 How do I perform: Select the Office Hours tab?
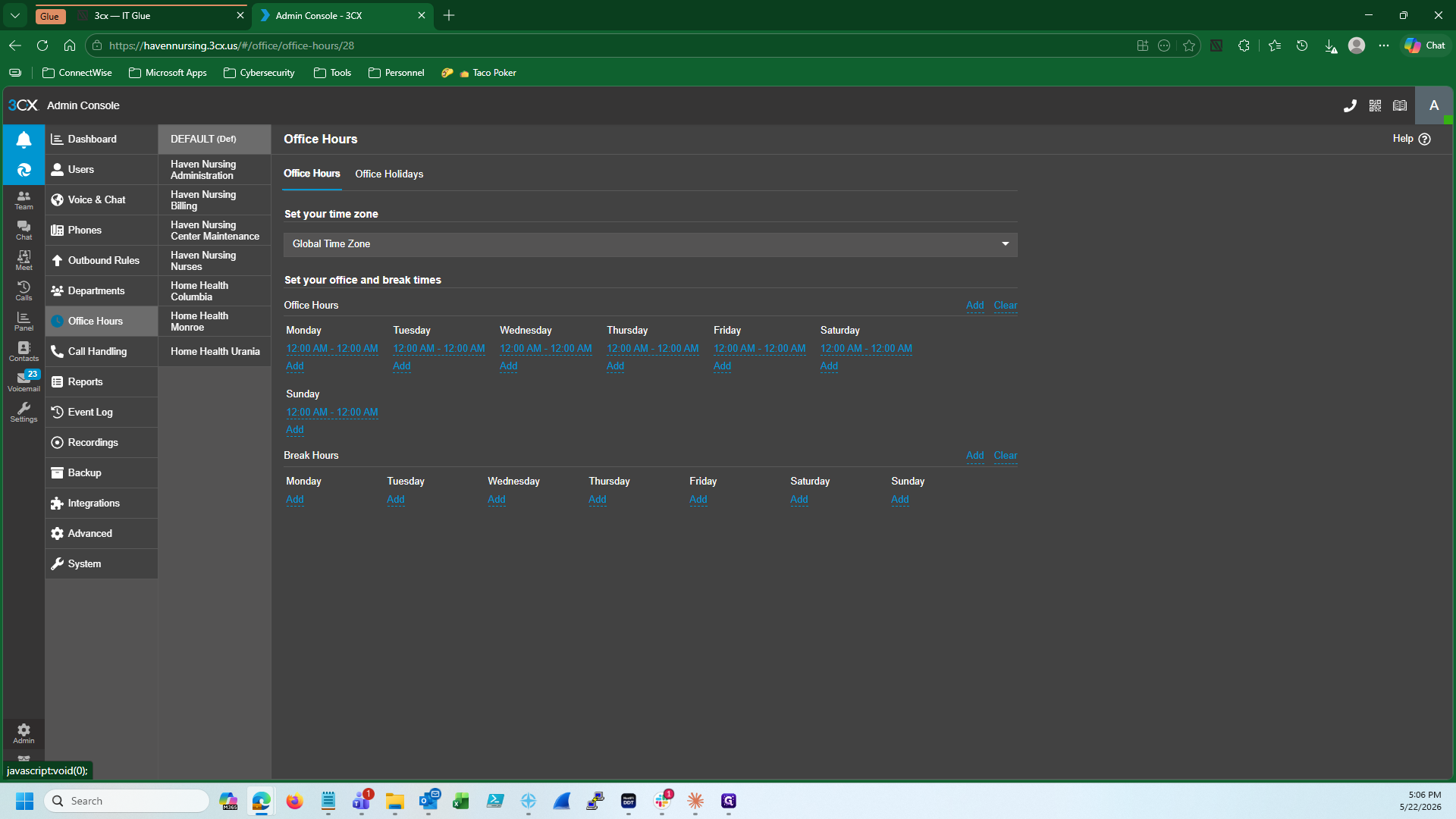pos(312,174)
